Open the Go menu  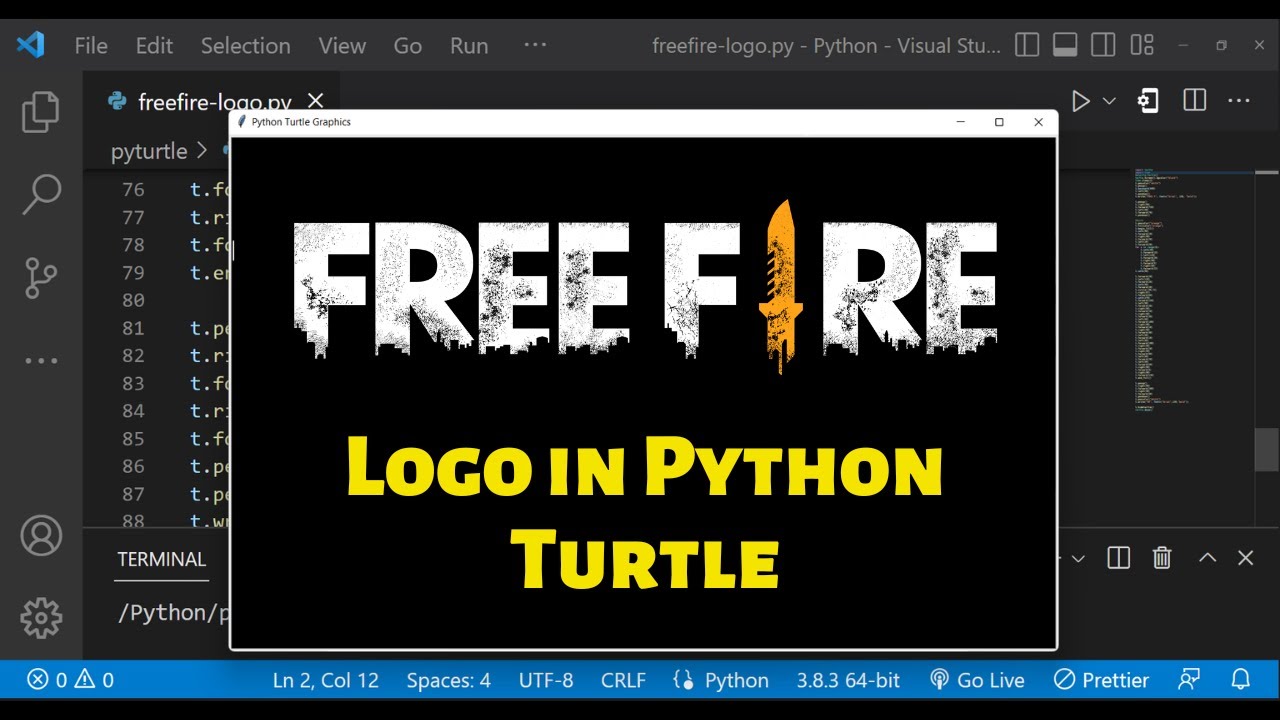point(407,45)
